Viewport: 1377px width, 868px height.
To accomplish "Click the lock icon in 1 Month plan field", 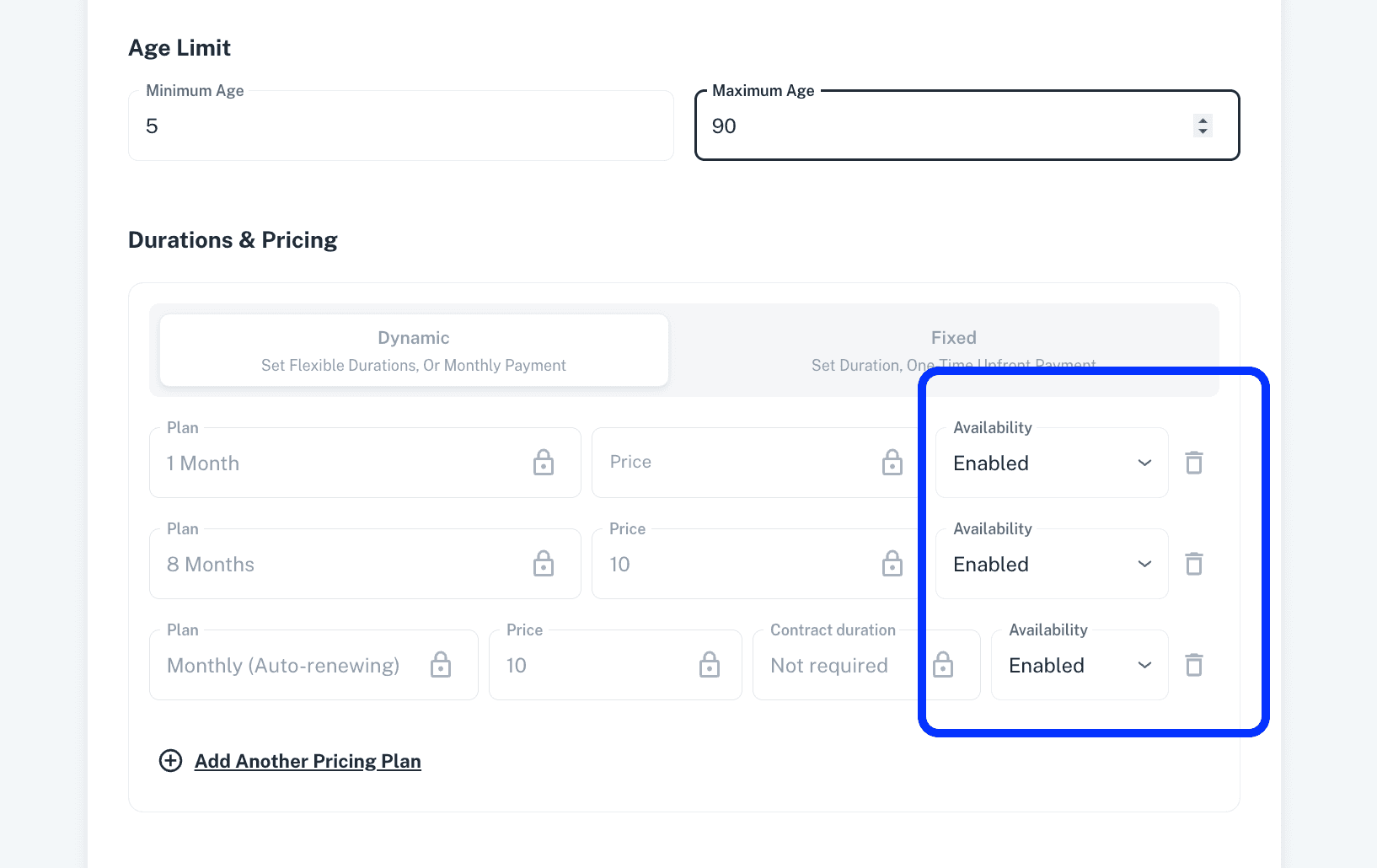I will (544, 463).
